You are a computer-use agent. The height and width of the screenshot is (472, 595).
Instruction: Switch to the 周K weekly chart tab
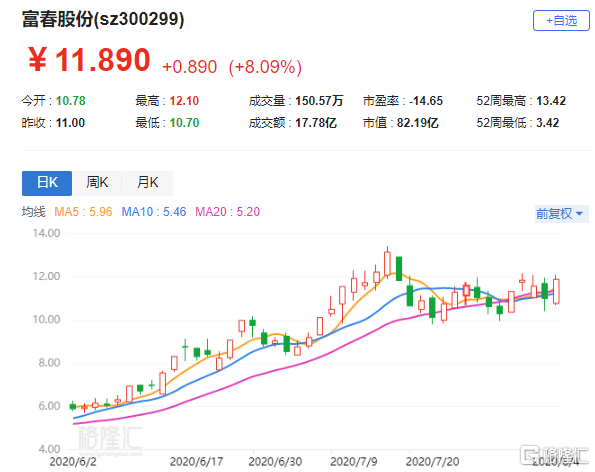pyautogui.click(x=97, y=183)
